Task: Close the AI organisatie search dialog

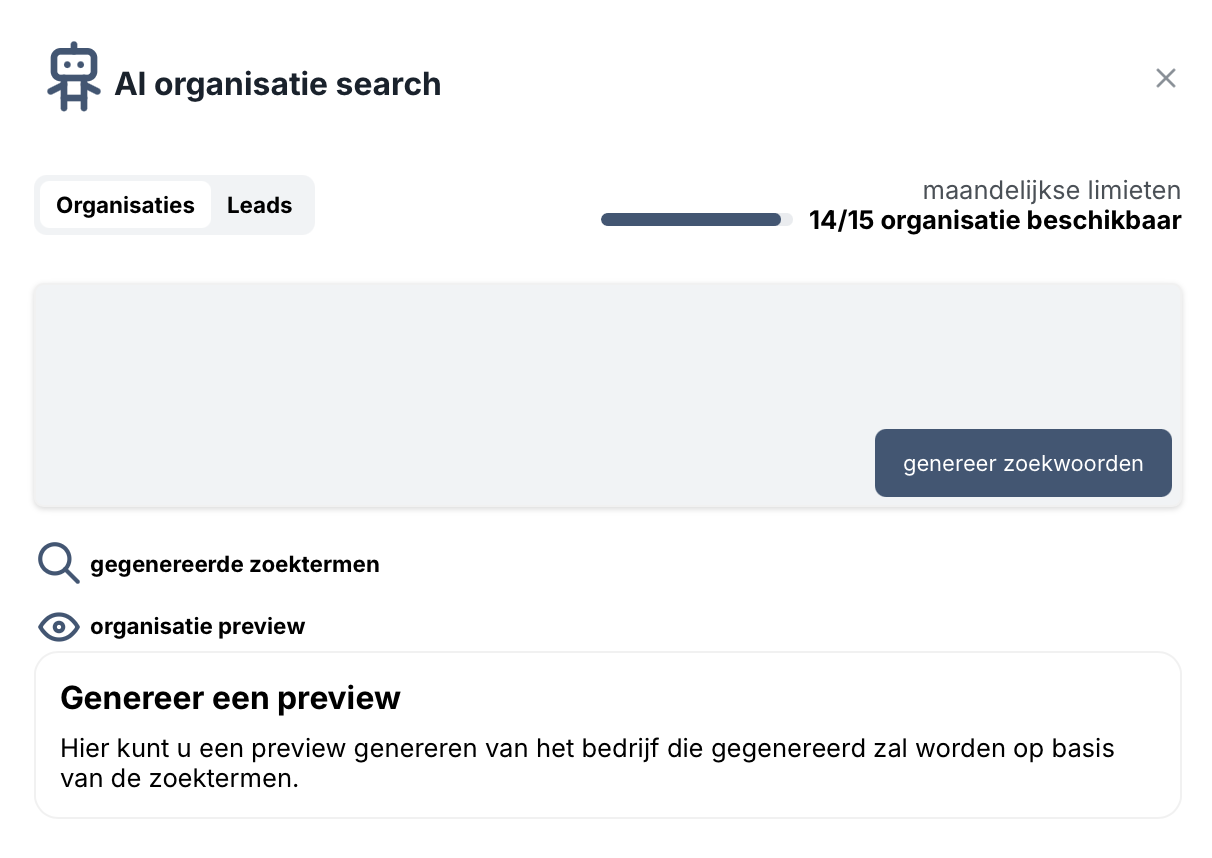Action: [x=1165, y=78]
